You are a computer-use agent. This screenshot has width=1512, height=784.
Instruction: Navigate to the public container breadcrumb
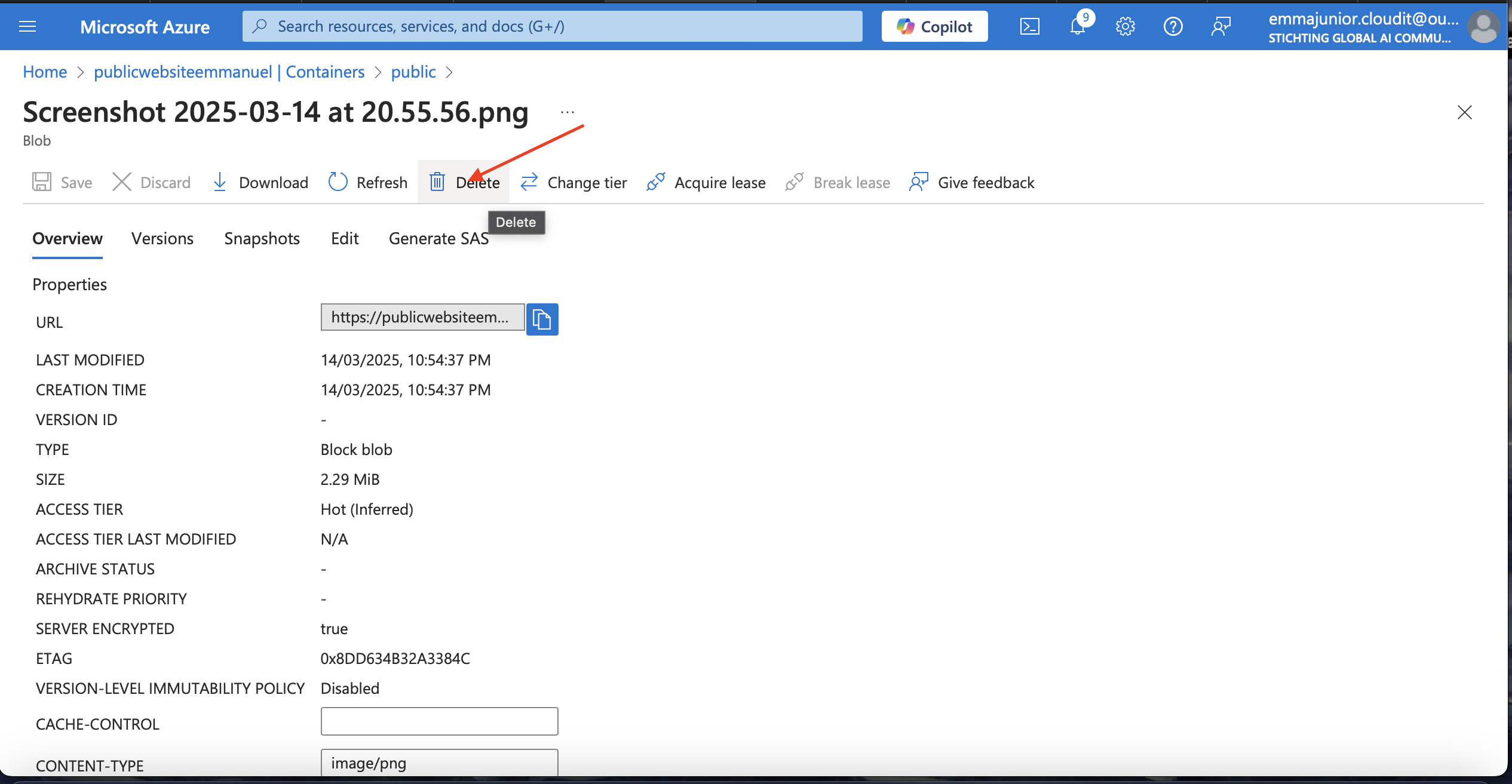click(x=413, y=72)
